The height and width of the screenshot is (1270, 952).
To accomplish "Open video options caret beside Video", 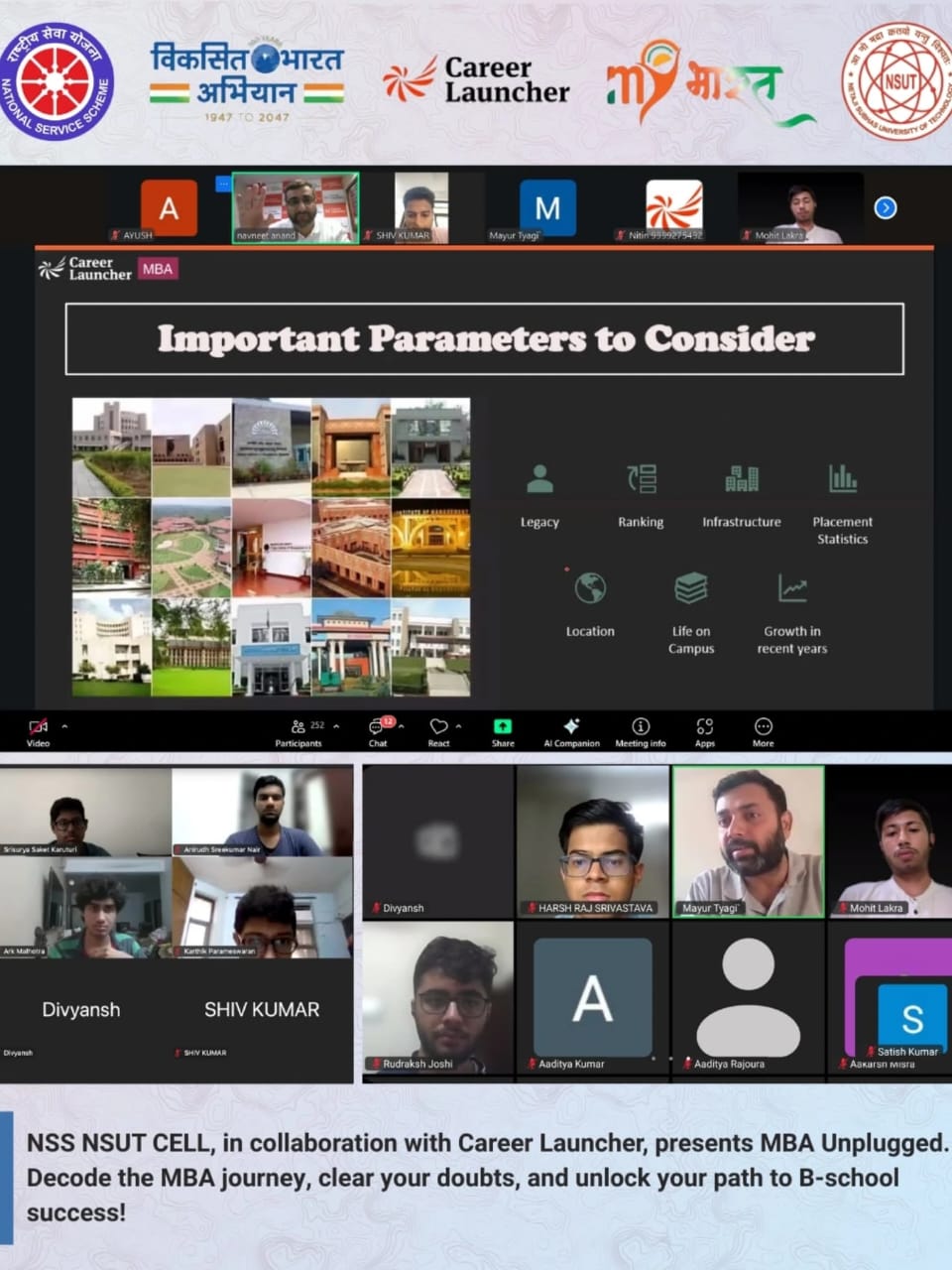I will pos(64,726).
